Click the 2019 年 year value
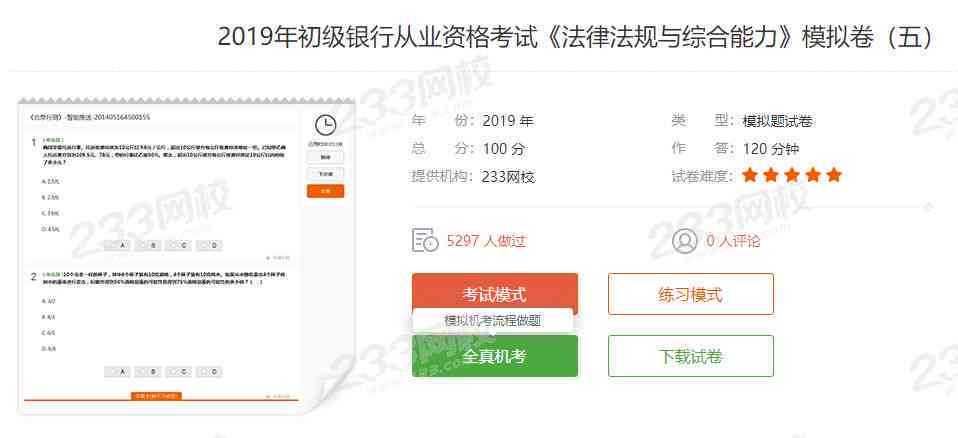 pyautogui.click(x=508, y=121)
